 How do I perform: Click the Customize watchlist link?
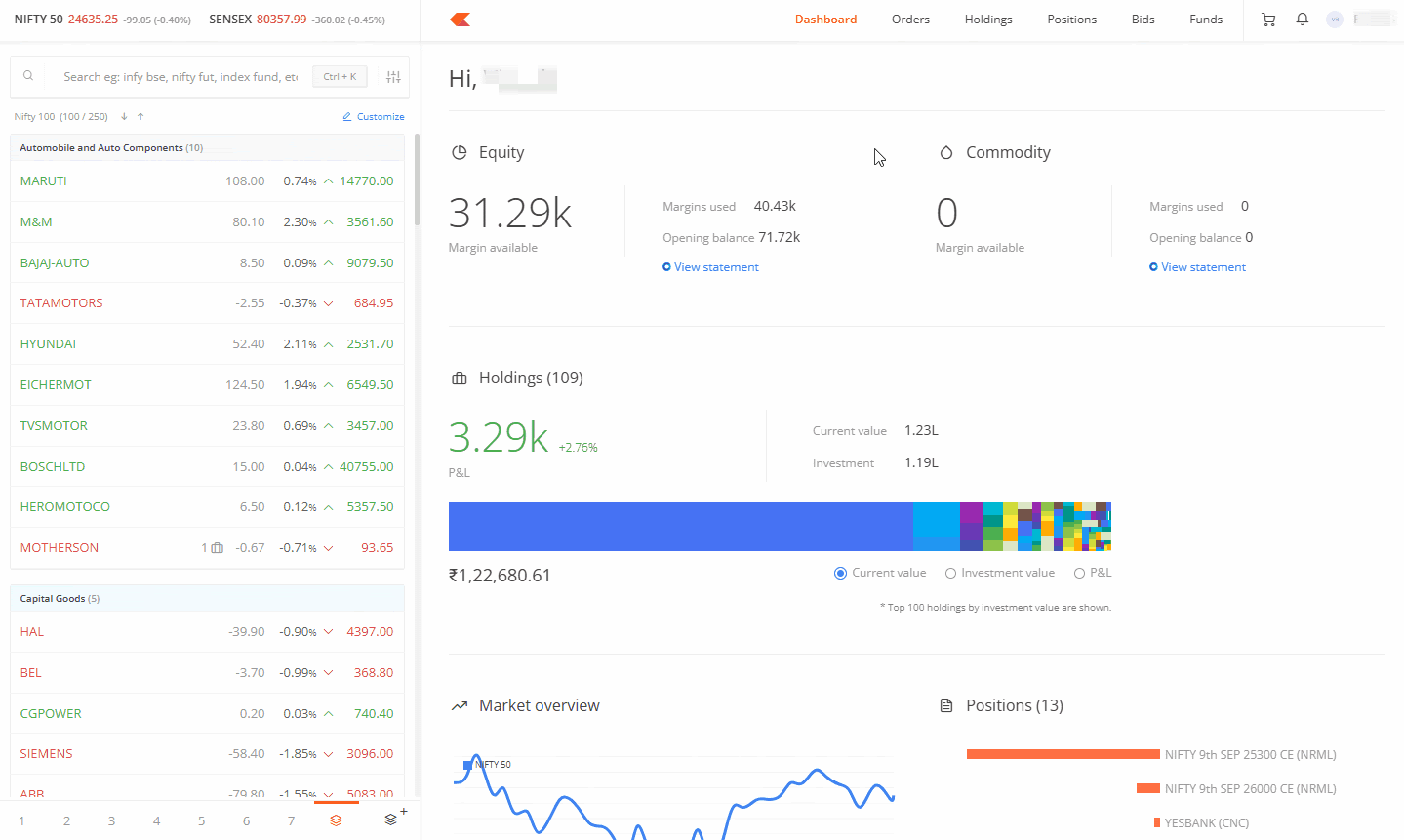(374, 117)
